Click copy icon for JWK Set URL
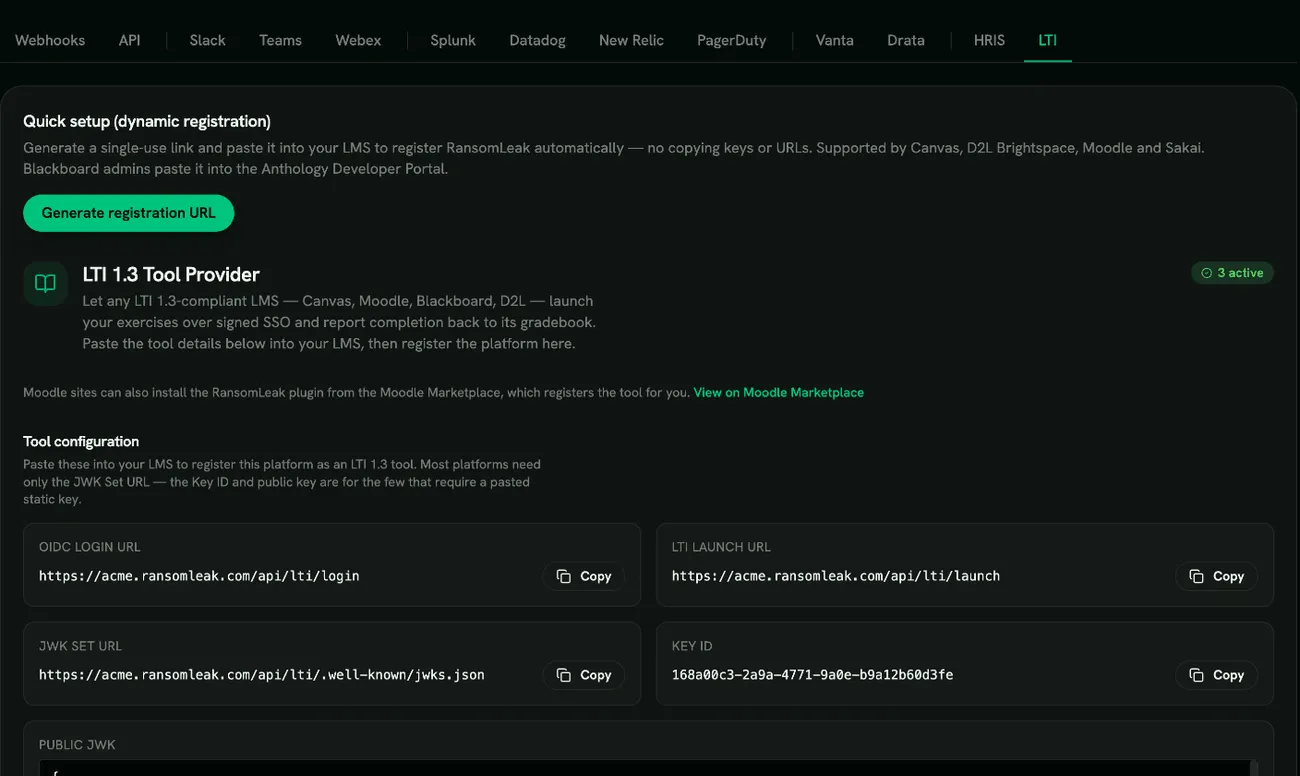 [564, 675]
